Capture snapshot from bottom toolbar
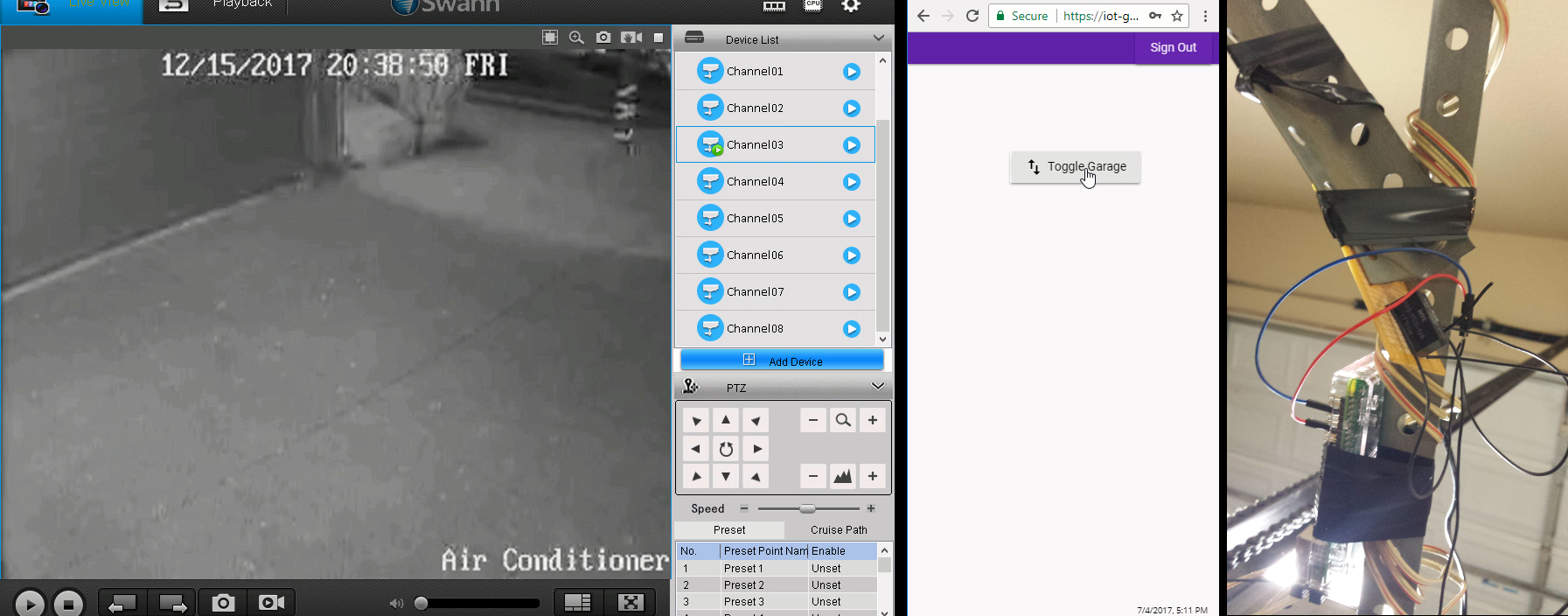The height and width of the screenshot is (616, 1568). click(224, 603)
